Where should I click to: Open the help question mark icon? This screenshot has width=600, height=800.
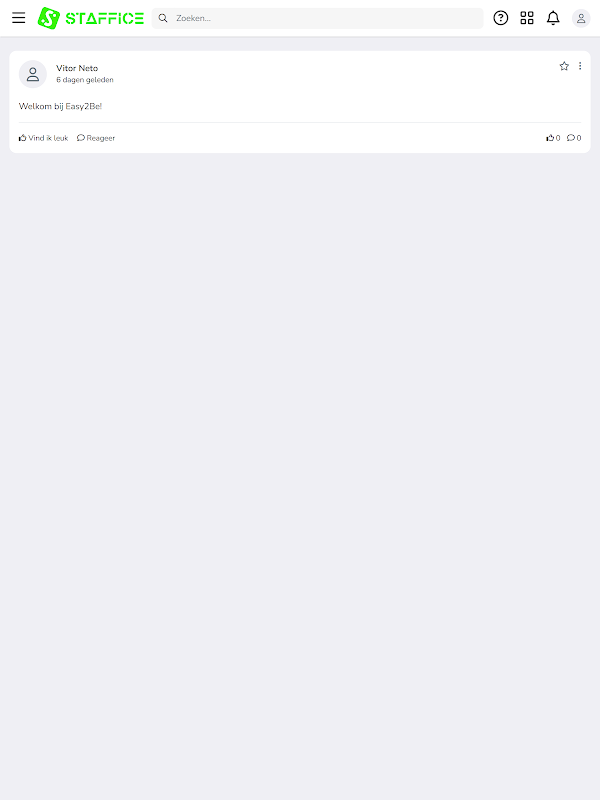[501, 18]
